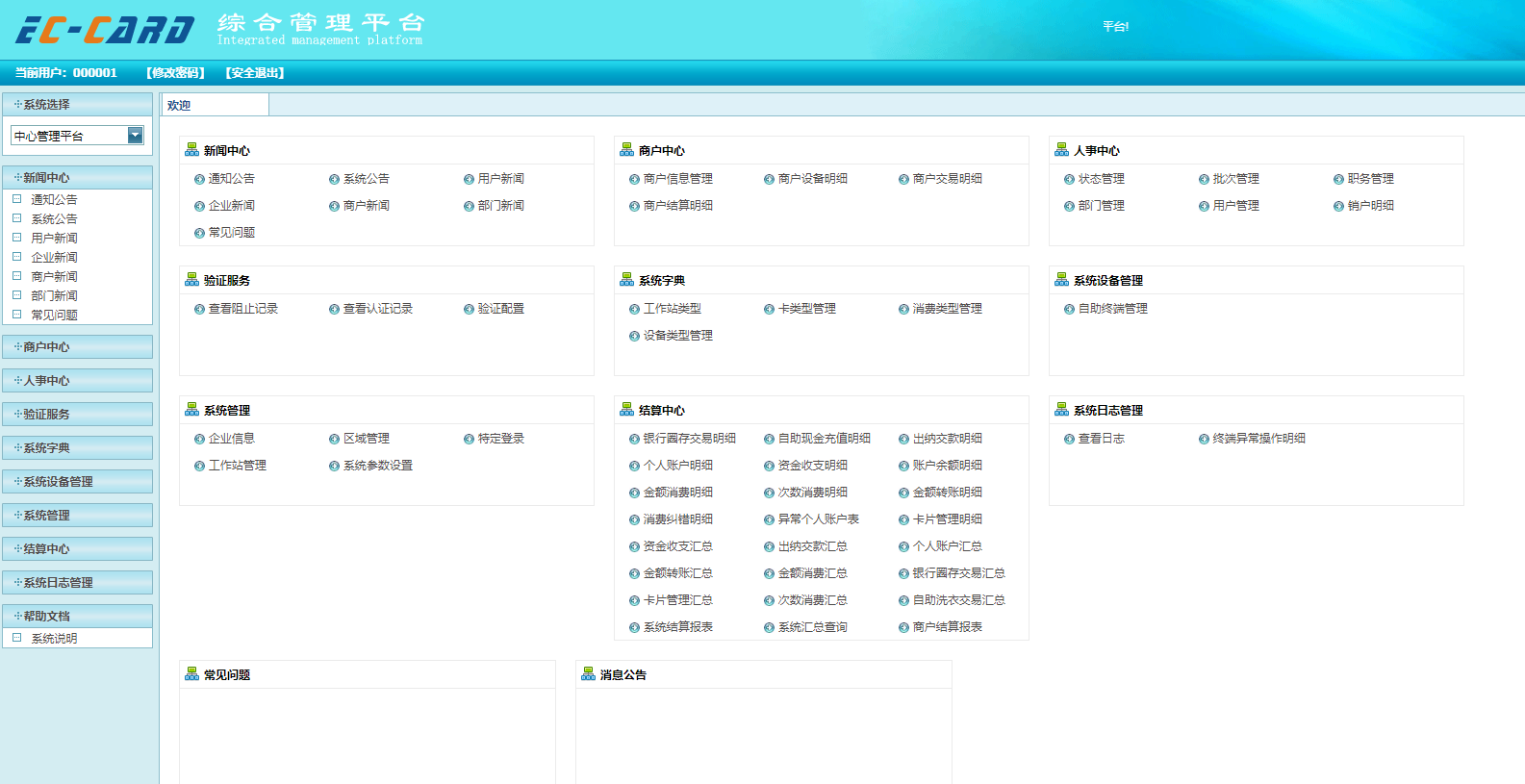
Task: Expand the 人事中心 sidebar section
Action: 77,380
